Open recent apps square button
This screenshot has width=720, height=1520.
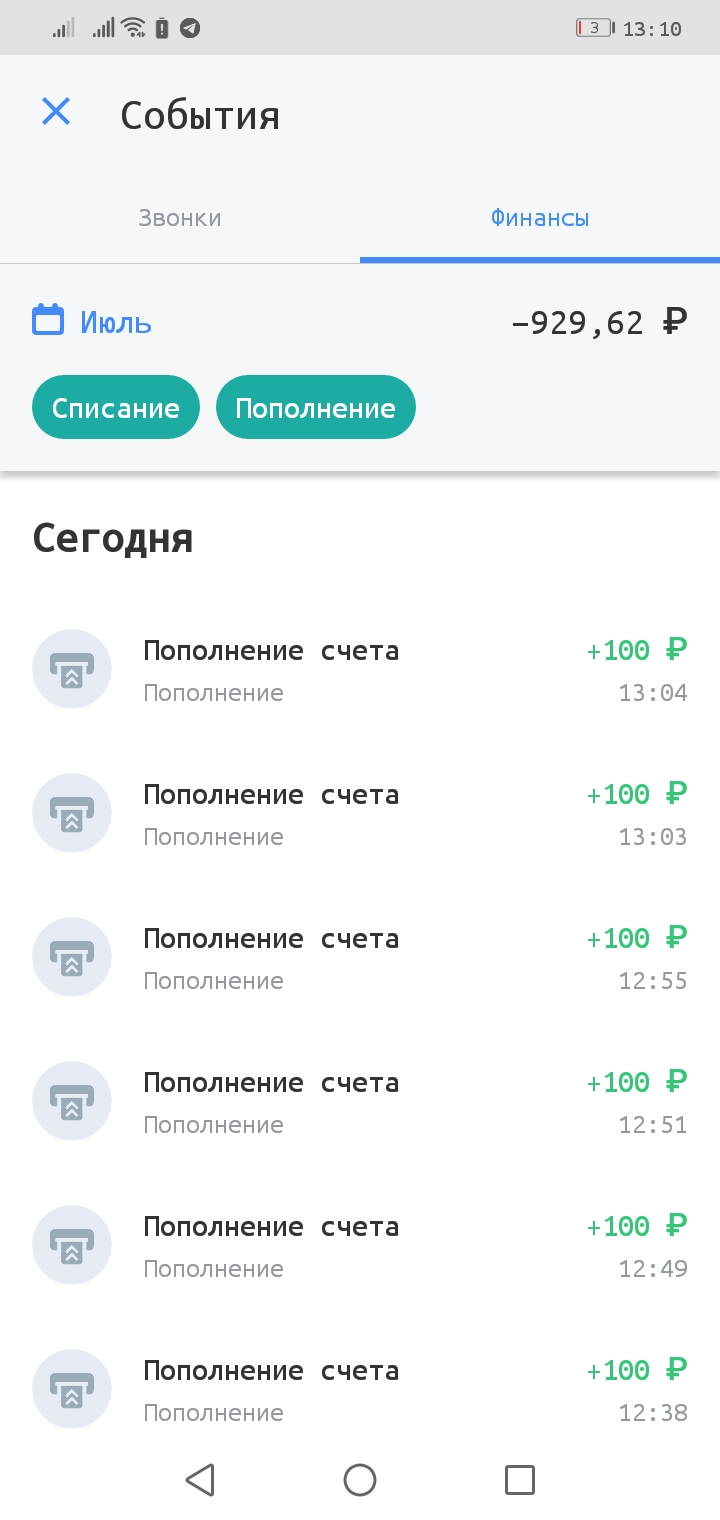tap(520, 1479)
